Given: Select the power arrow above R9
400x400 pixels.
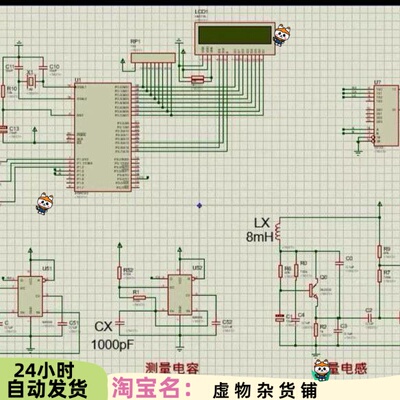Looking at the screenshot, I should pos(380,204).
